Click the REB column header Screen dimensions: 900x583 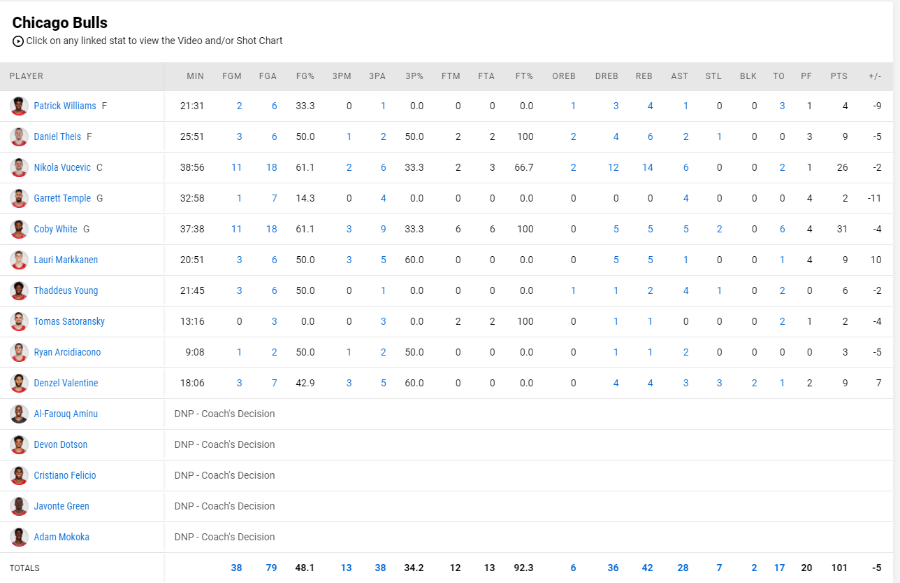click(x=644, y=76)
